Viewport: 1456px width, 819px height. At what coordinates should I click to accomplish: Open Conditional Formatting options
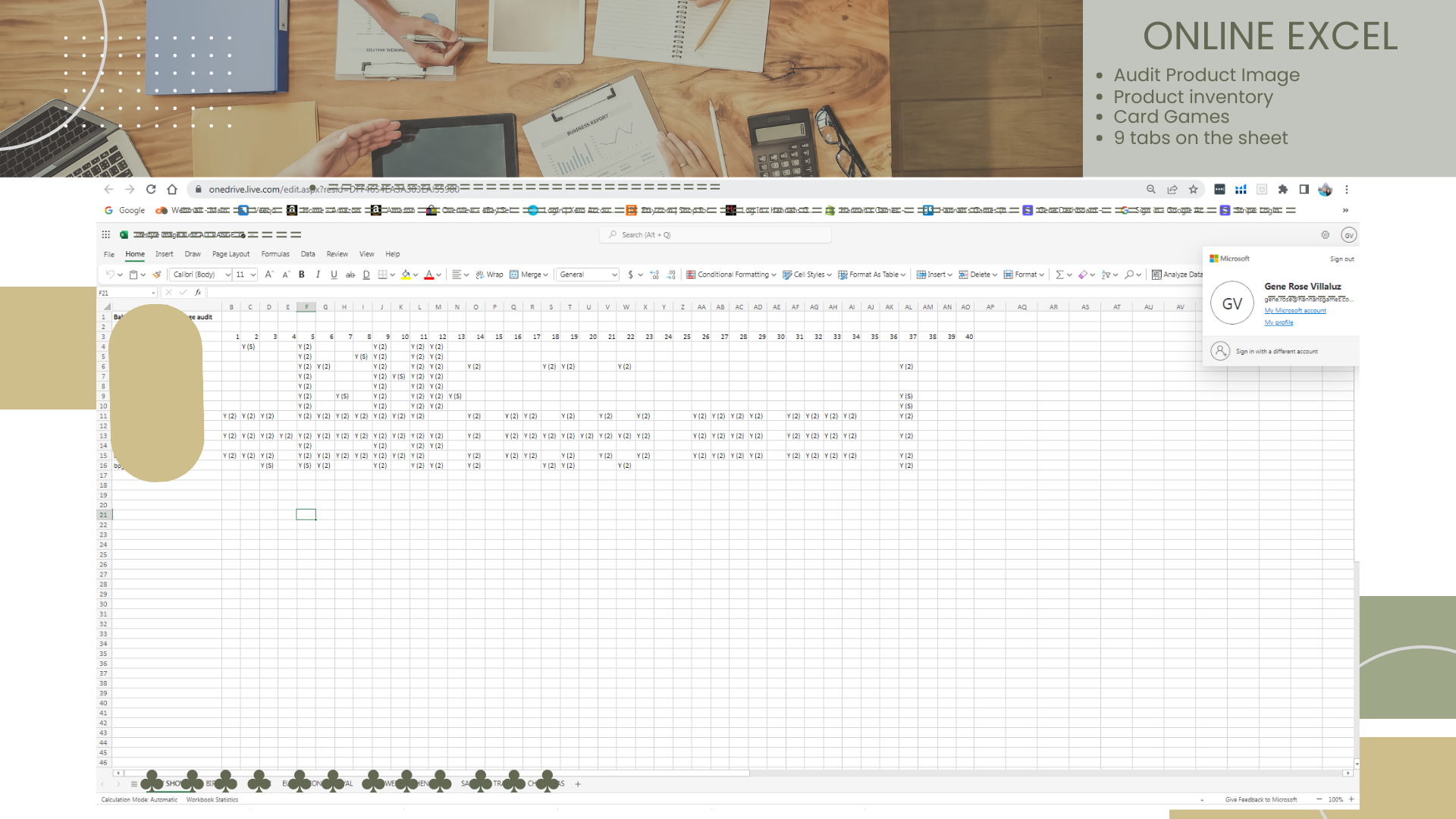point(730,275)
